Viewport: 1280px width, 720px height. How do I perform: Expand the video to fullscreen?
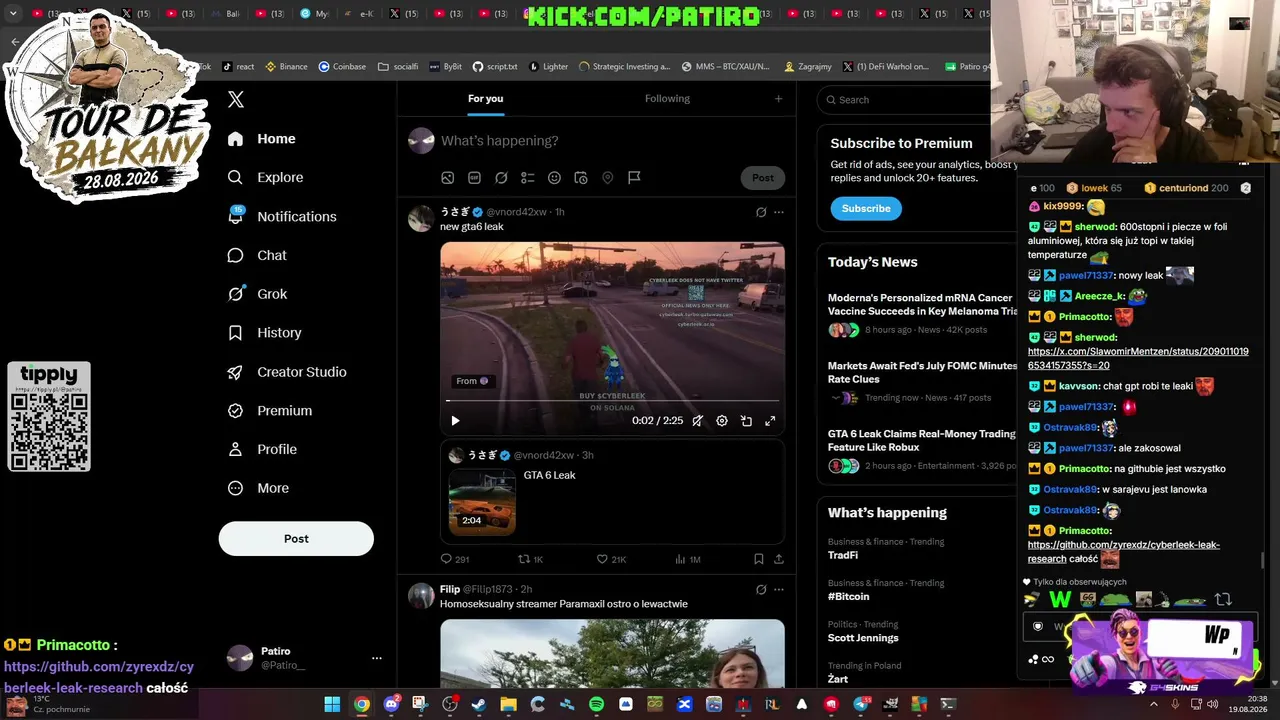click(770, 421)
